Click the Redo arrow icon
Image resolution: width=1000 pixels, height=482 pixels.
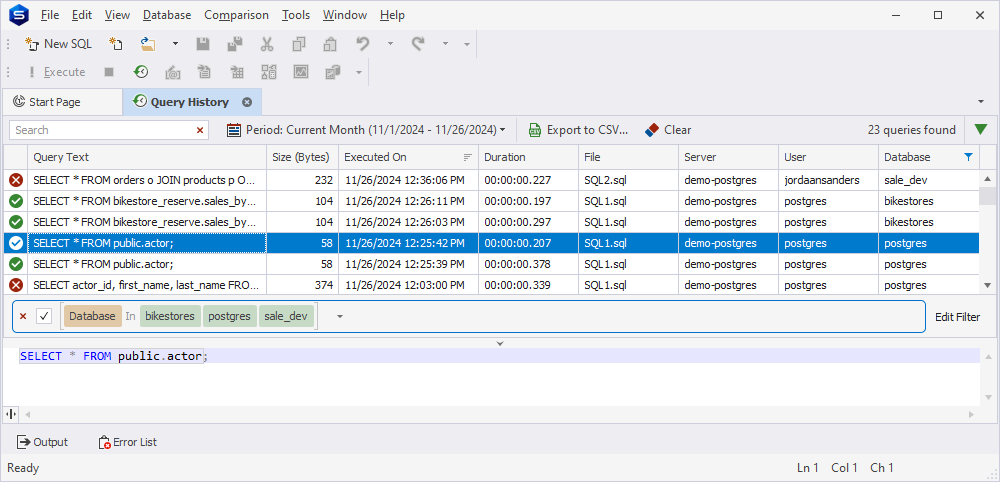[418, 44]
